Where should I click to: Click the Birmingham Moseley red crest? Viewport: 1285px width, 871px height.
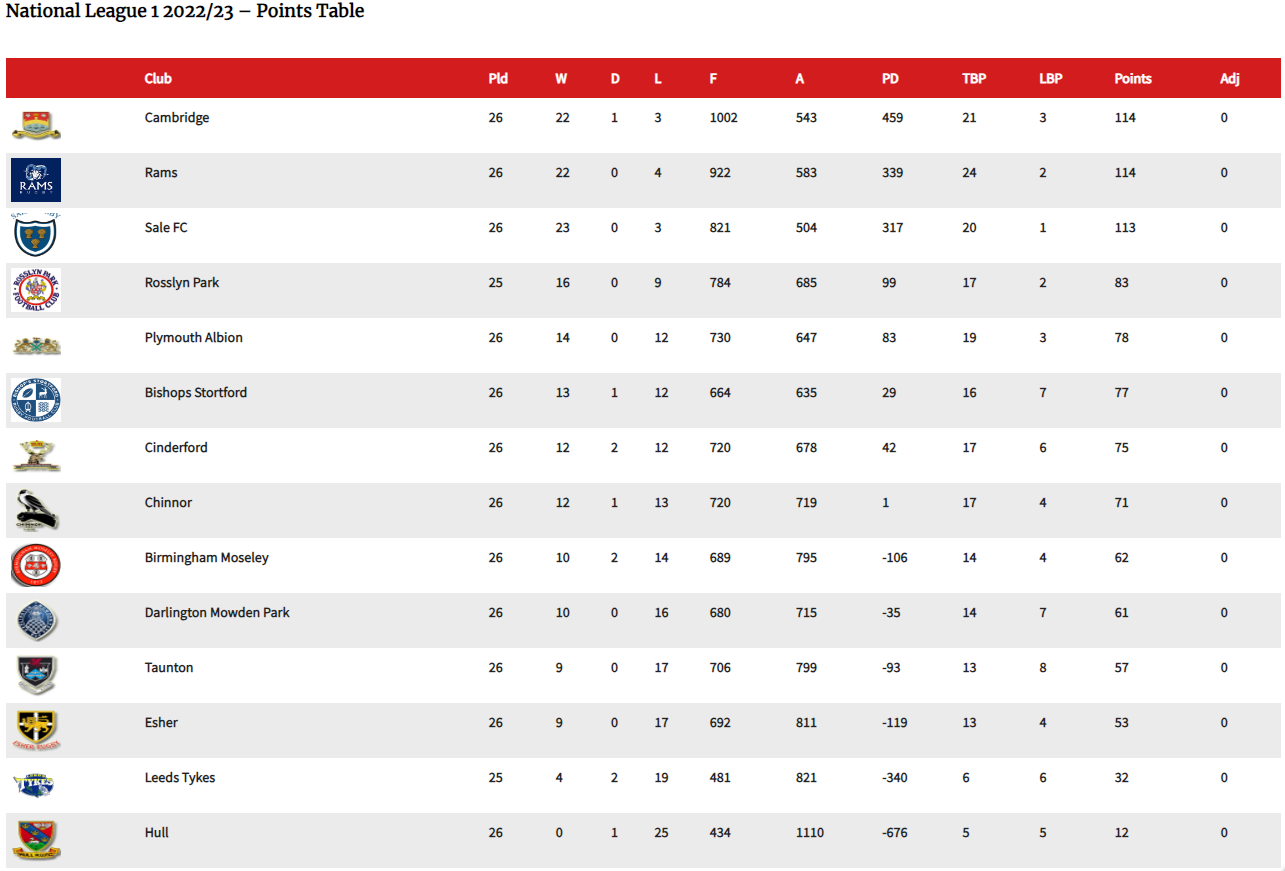[36, 565]
